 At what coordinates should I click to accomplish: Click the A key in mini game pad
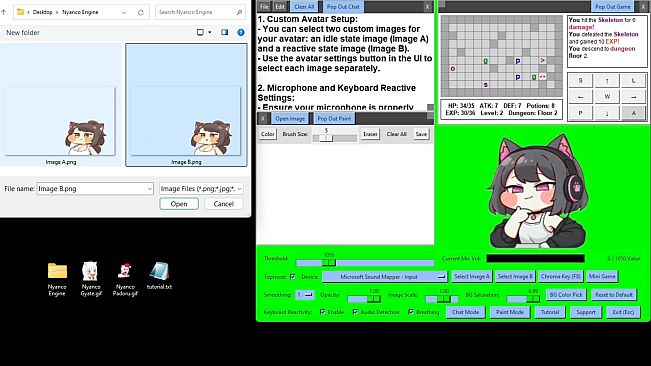click(x=633, y=113)
